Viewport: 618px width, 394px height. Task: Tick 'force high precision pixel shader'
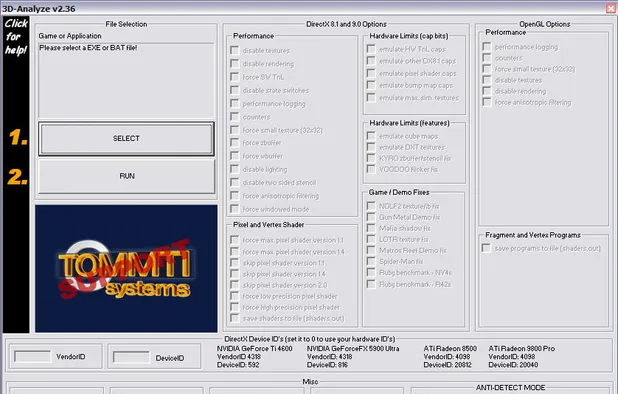pos(235,307)
